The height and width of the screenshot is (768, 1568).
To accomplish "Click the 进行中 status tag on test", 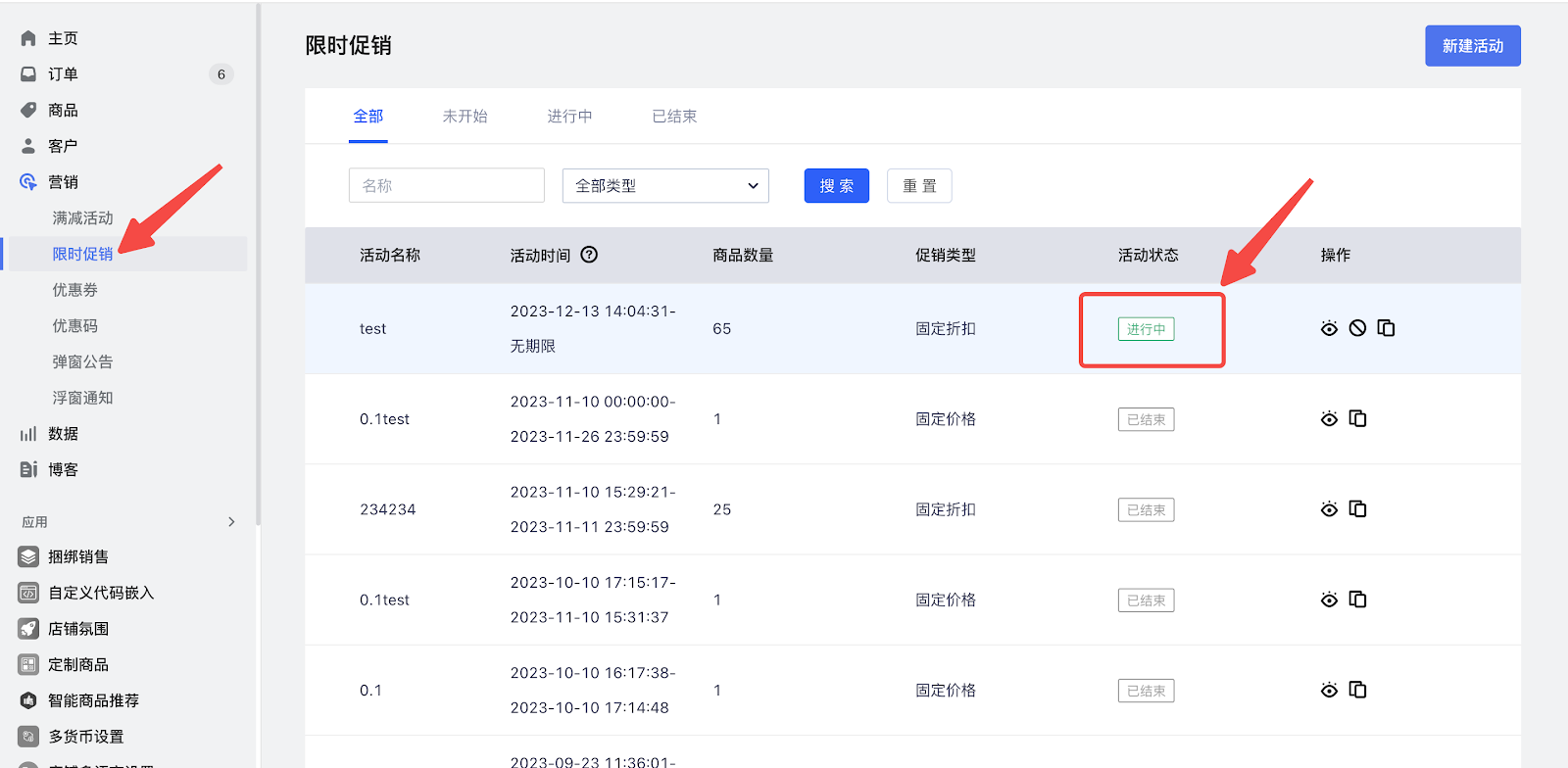I will pos(1146,329).
